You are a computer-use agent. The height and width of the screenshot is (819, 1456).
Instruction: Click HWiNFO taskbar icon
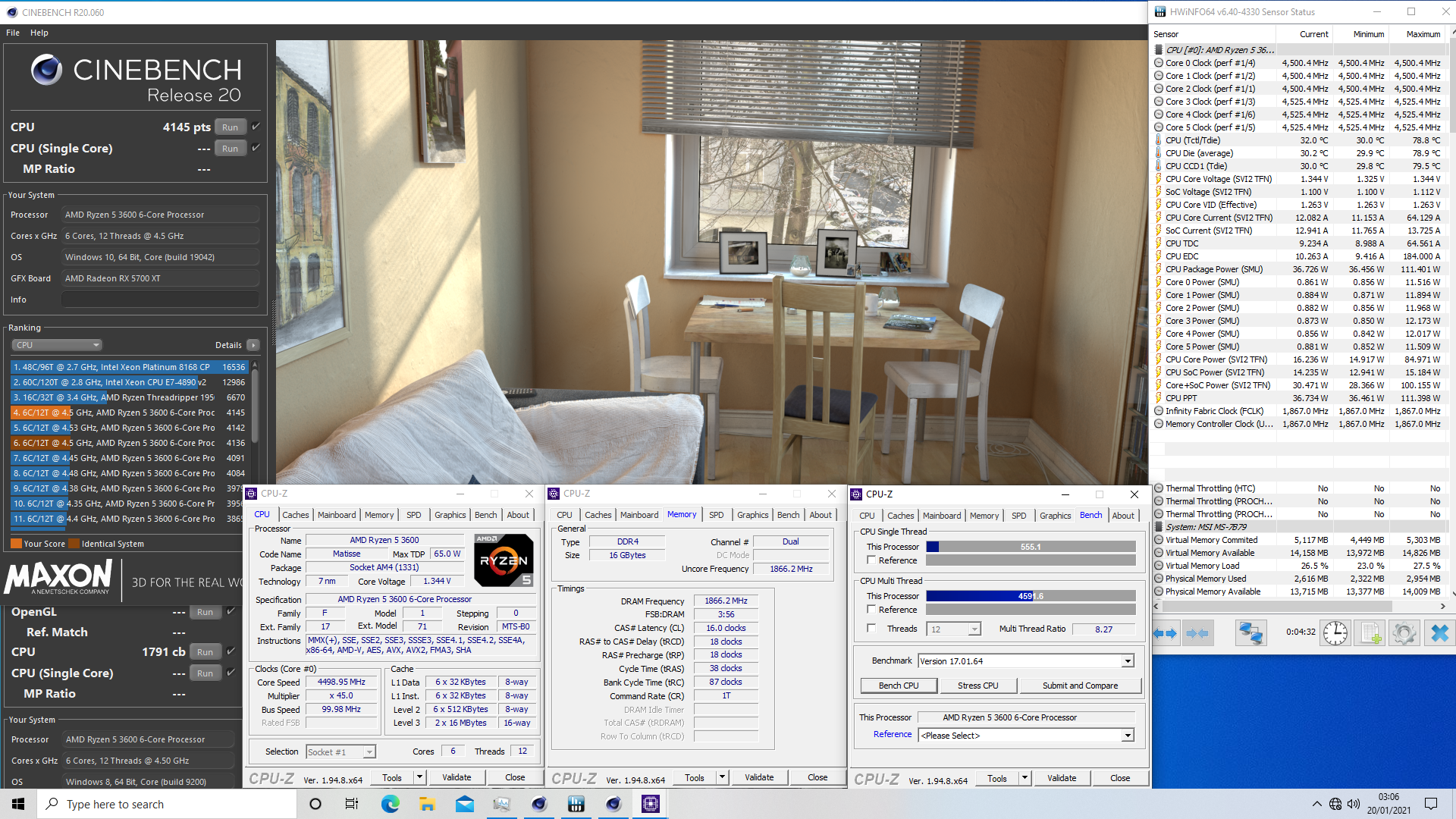[x=576, y=804]
